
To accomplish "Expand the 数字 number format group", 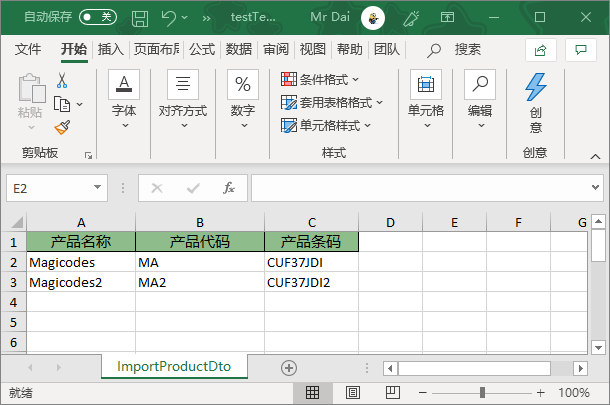I will click(242, 104).
